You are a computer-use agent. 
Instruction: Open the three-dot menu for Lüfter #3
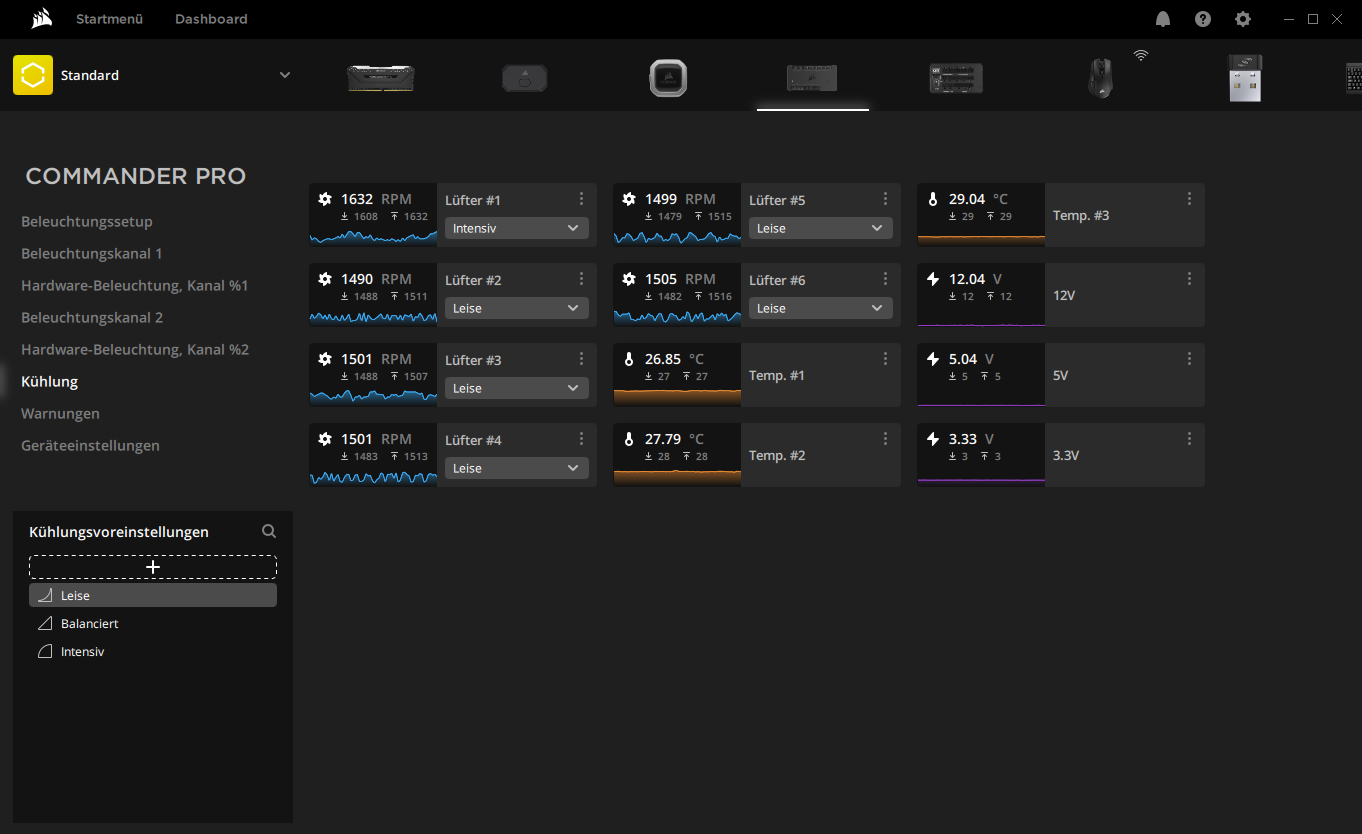click(x=581, y=359)
